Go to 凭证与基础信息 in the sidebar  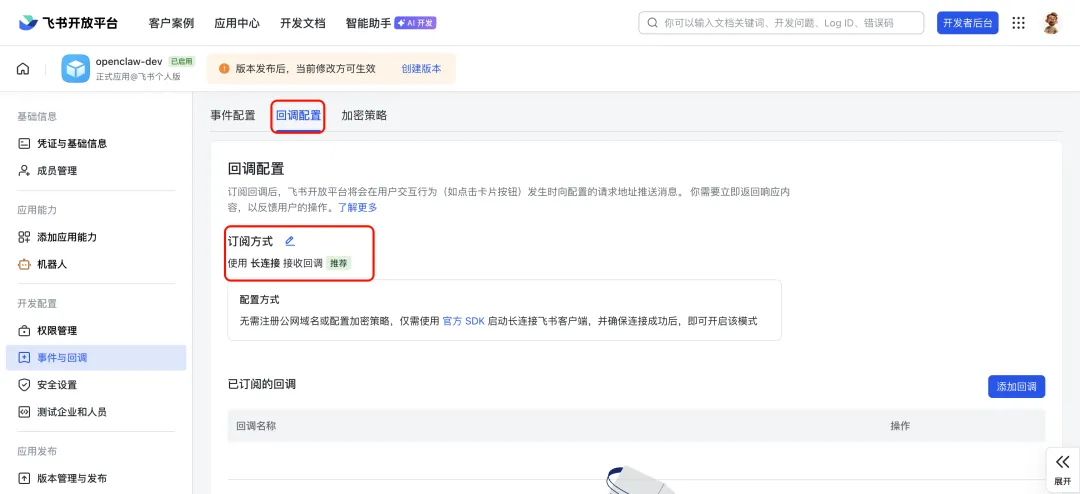tap(72, 143)
